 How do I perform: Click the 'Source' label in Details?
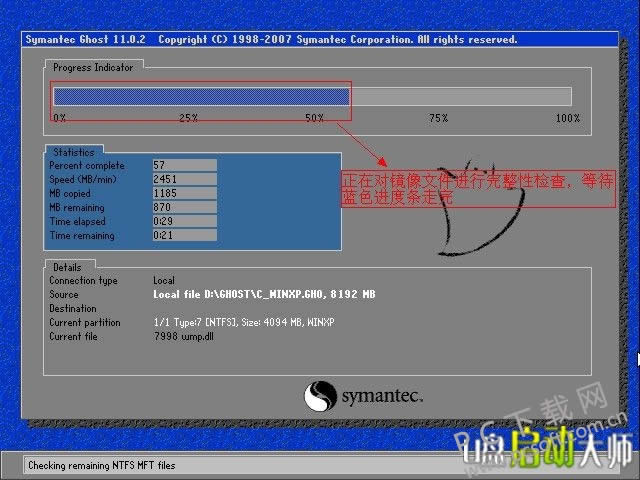pos(64,294)
